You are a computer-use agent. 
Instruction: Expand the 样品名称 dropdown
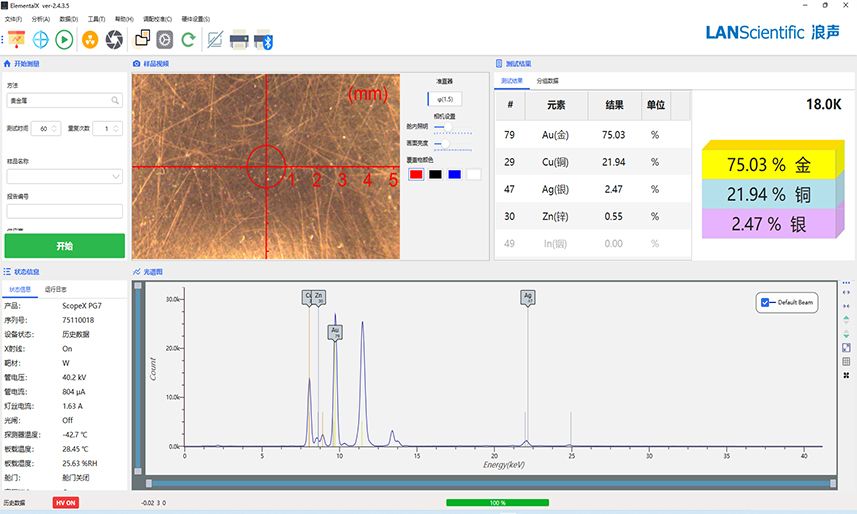click(x=116, y=177)
